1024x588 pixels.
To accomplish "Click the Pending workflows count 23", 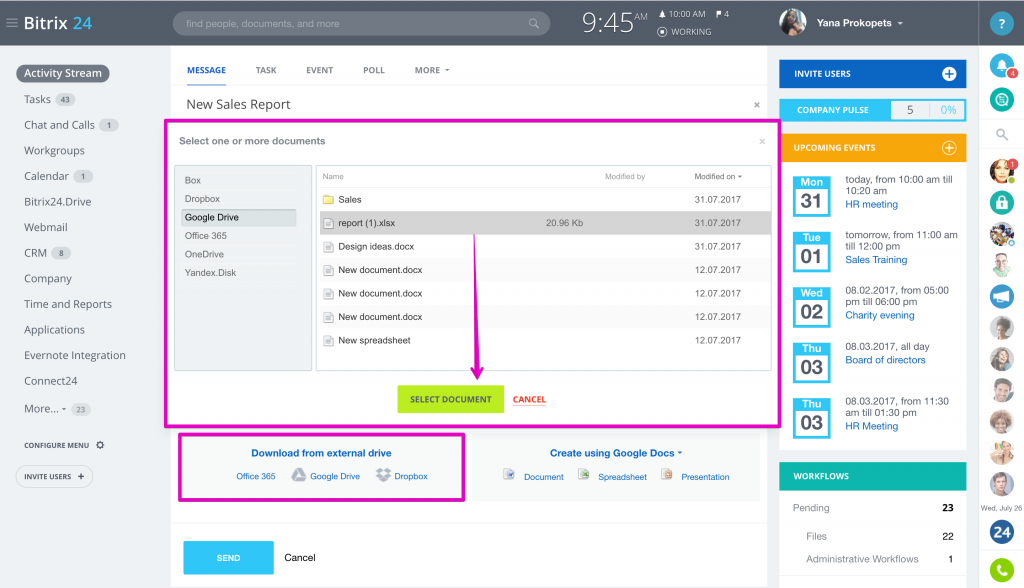I will click(948, 508).
